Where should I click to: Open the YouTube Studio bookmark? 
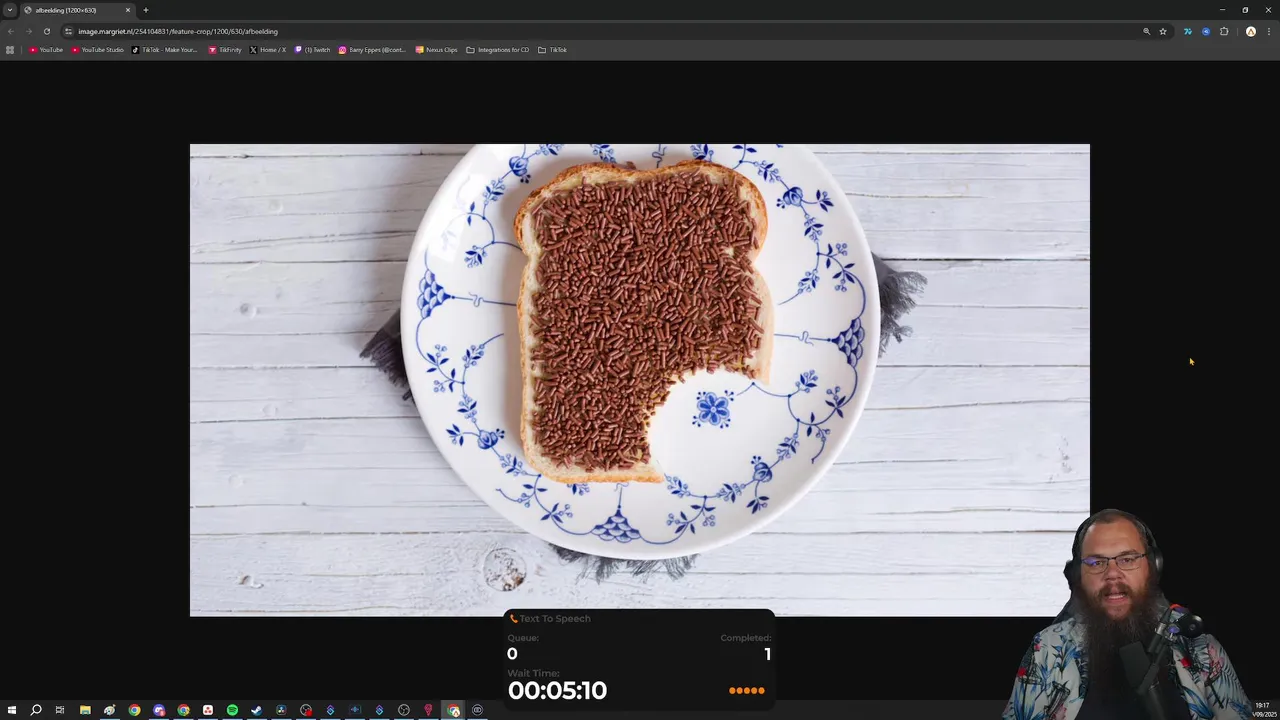click(98, 50)
